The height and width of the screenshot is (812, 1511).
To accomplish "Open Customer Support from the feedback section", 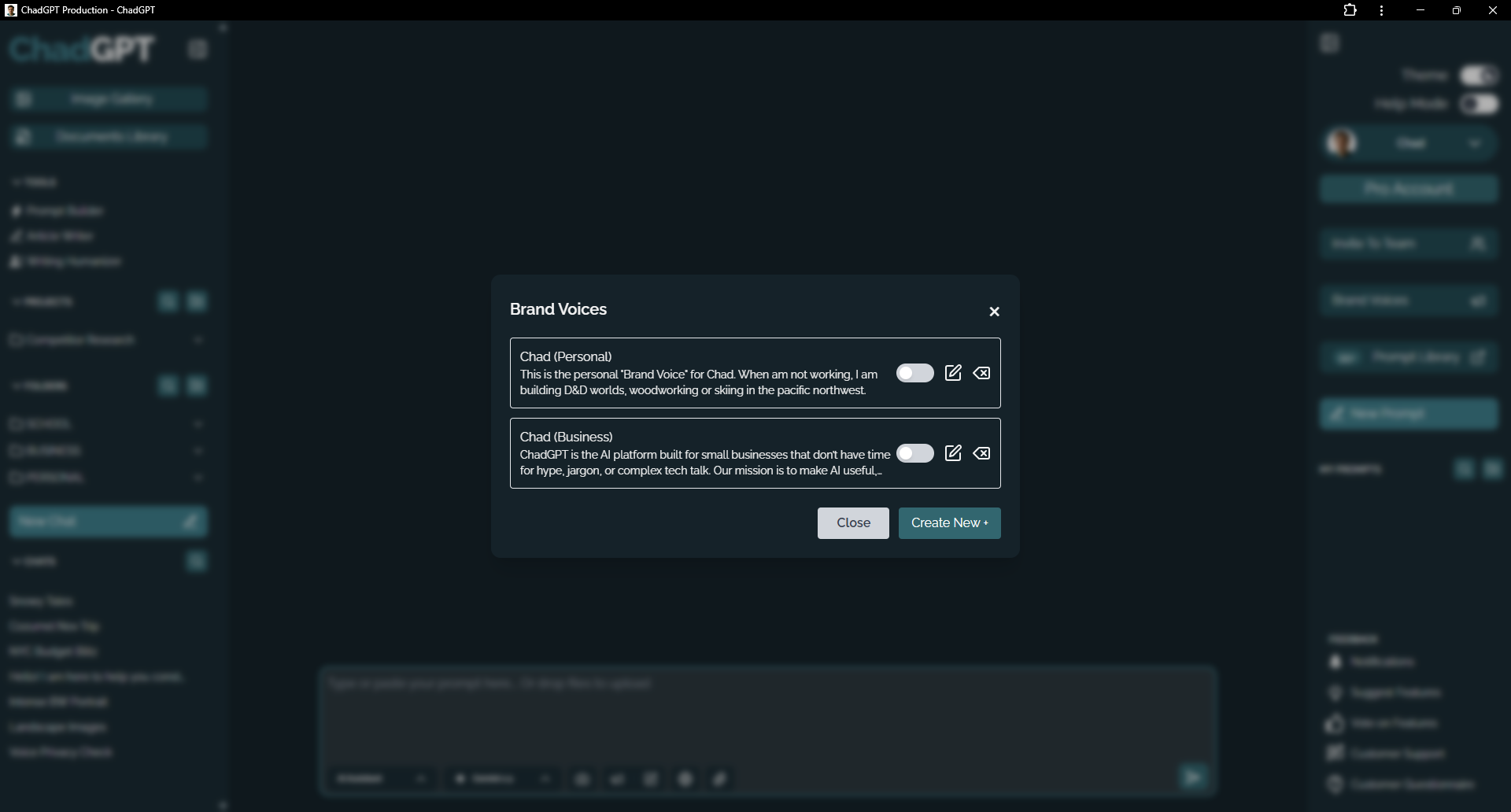I will [1398, 753].
